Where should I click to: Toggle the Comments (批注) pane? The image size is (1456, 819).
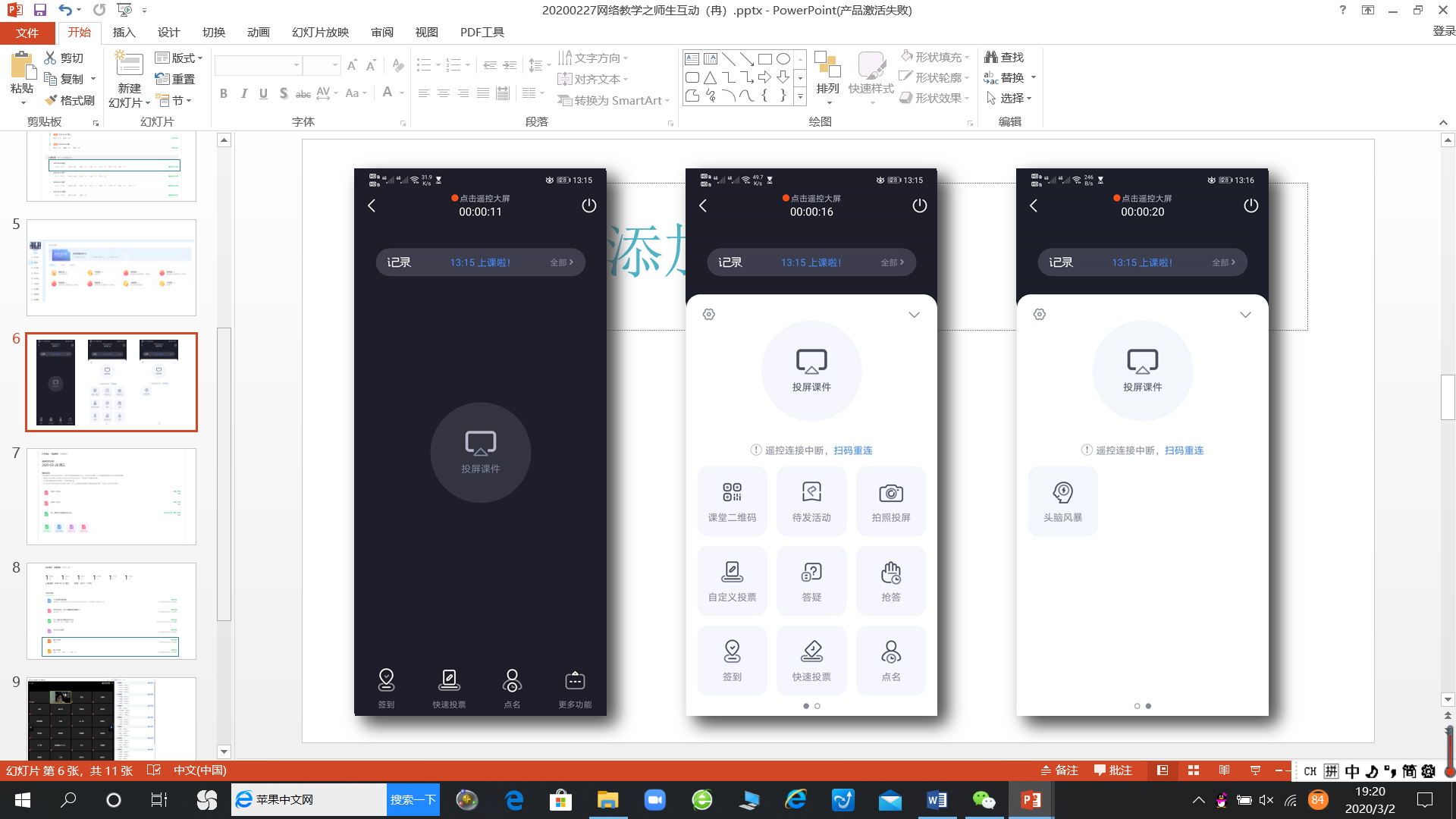(x=1112, y=770)
